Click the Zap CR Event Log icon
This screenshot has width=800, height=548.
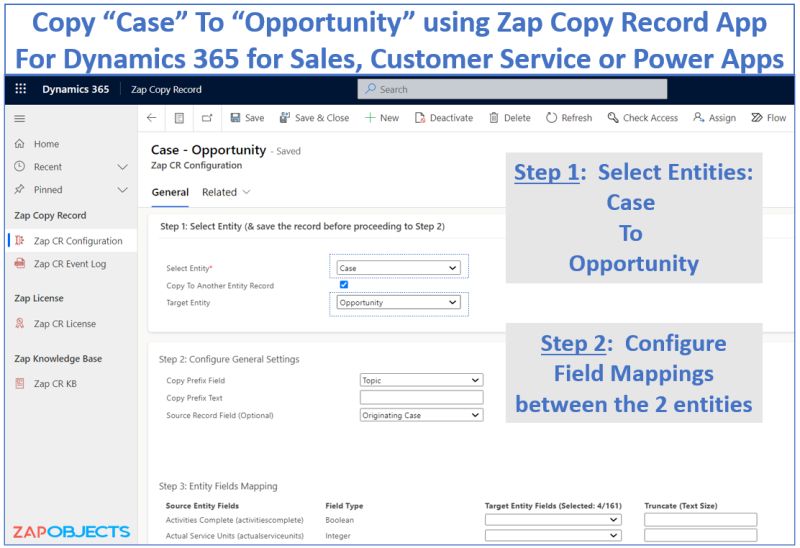pyautogui.click(x=20, y=263)
